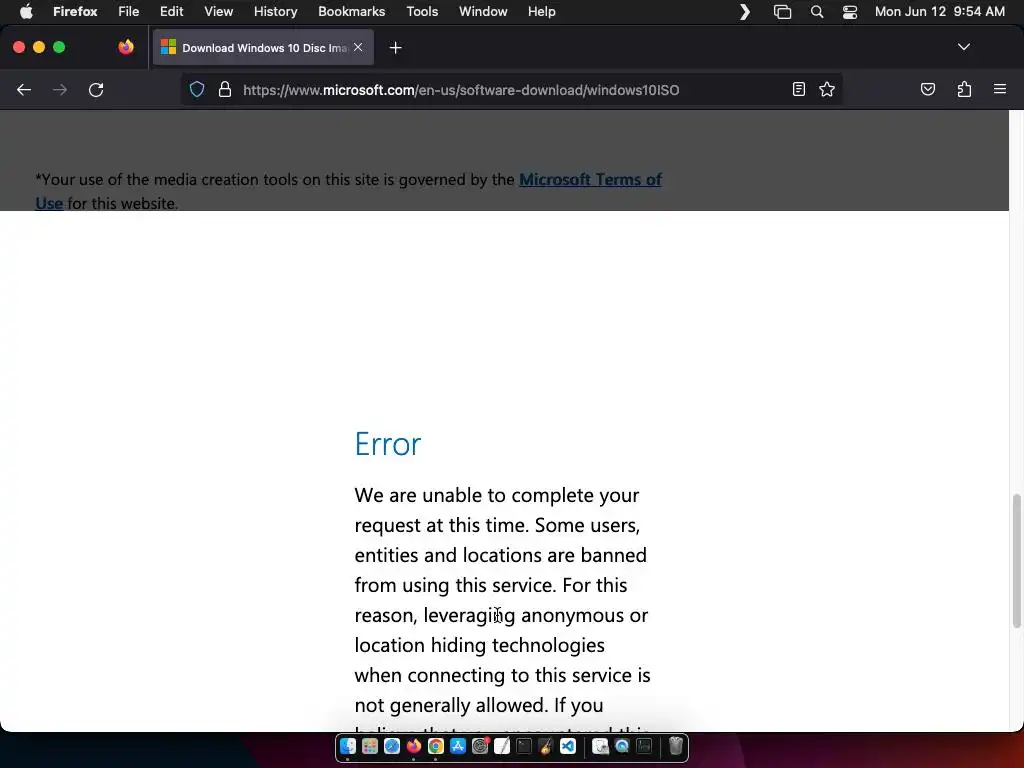Open the History menu

pyautogui.click(x=276, y=12)
